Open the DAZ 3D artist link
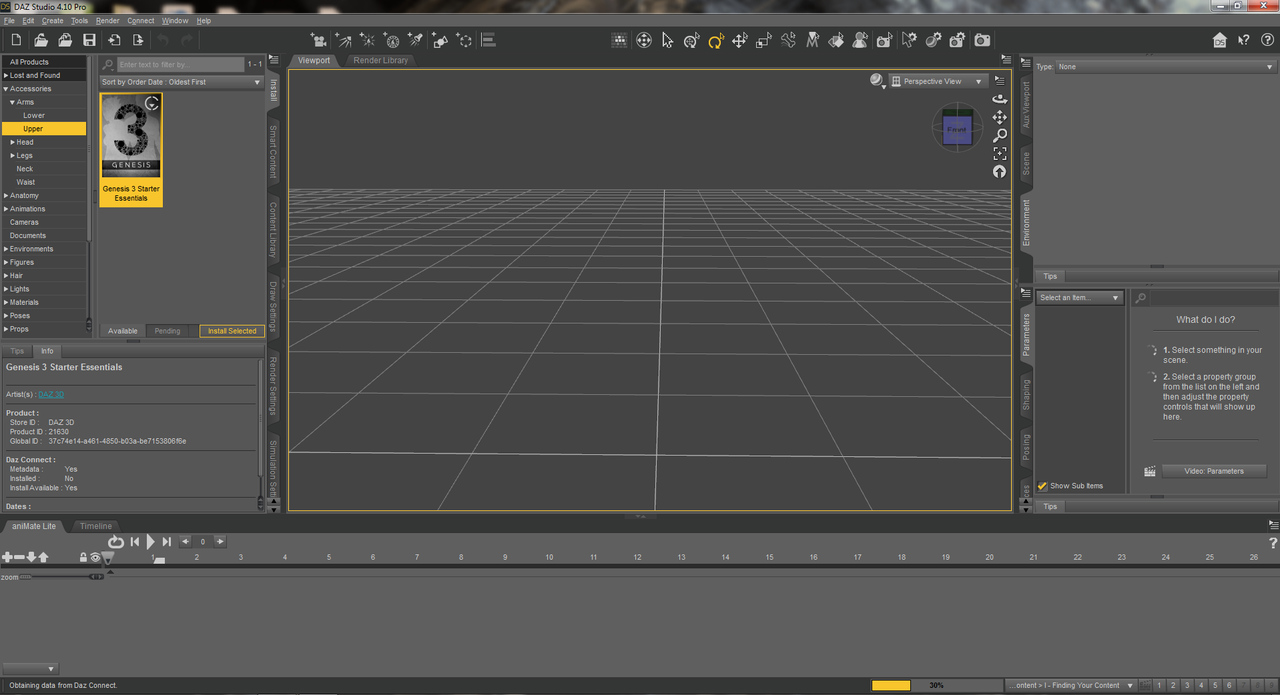The width and height of the screenshot is (1280, 695). (x=51, y=395)
